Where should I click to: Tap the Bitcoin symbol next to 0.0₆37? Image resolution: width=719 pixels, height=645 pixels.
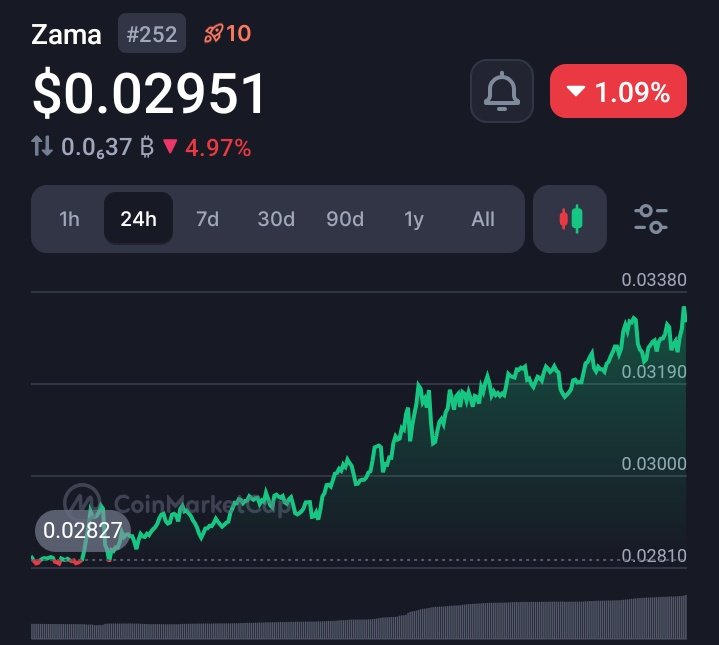[147, 147]
